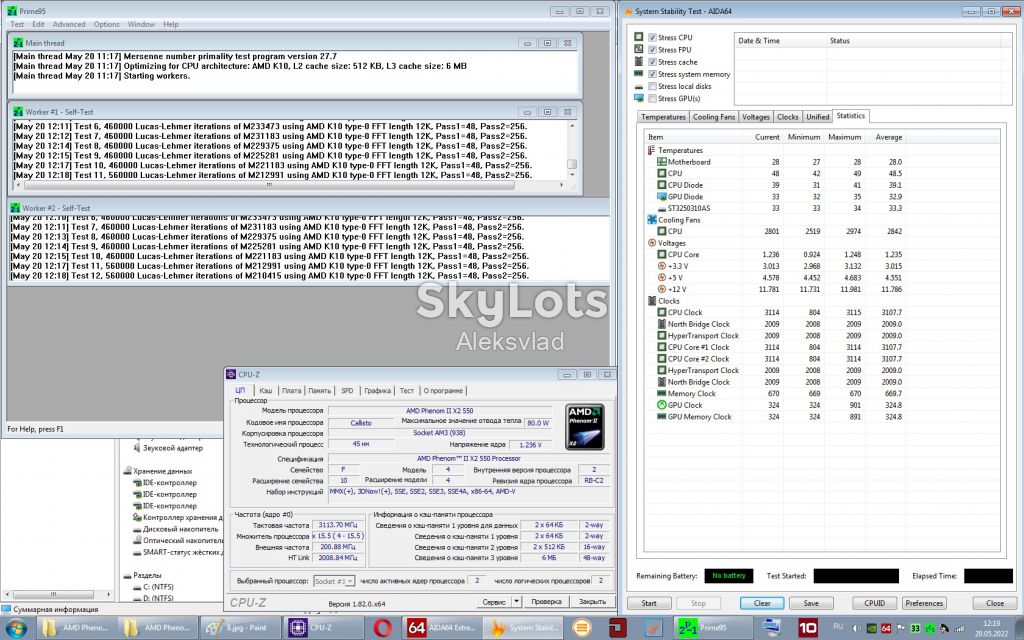Click the Stress GPU(s) monitor icon
The image size is (1024, 640).
pyautogui.click(x=639, y=99)
